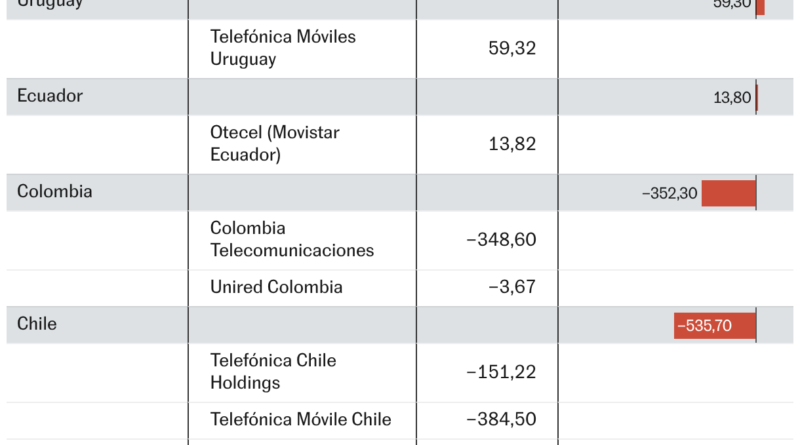Select the Colombia Telecomunicaciones company cell

click(292, 239)
